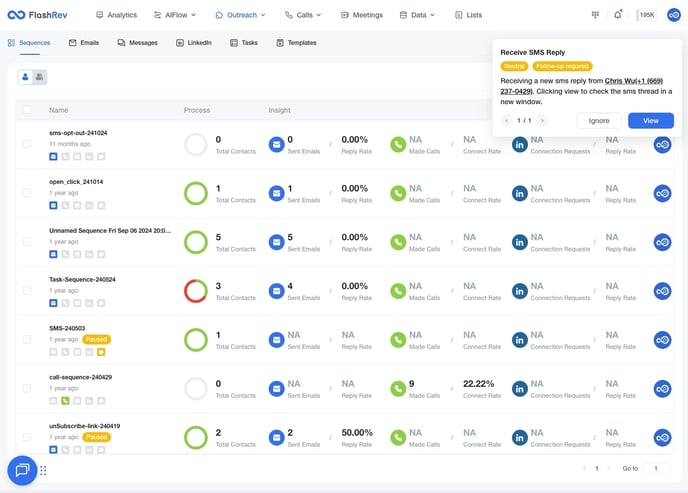This screenshot has width=688, height=493.
Task: Click the FlashRev logo
Action: coord(44,15)
